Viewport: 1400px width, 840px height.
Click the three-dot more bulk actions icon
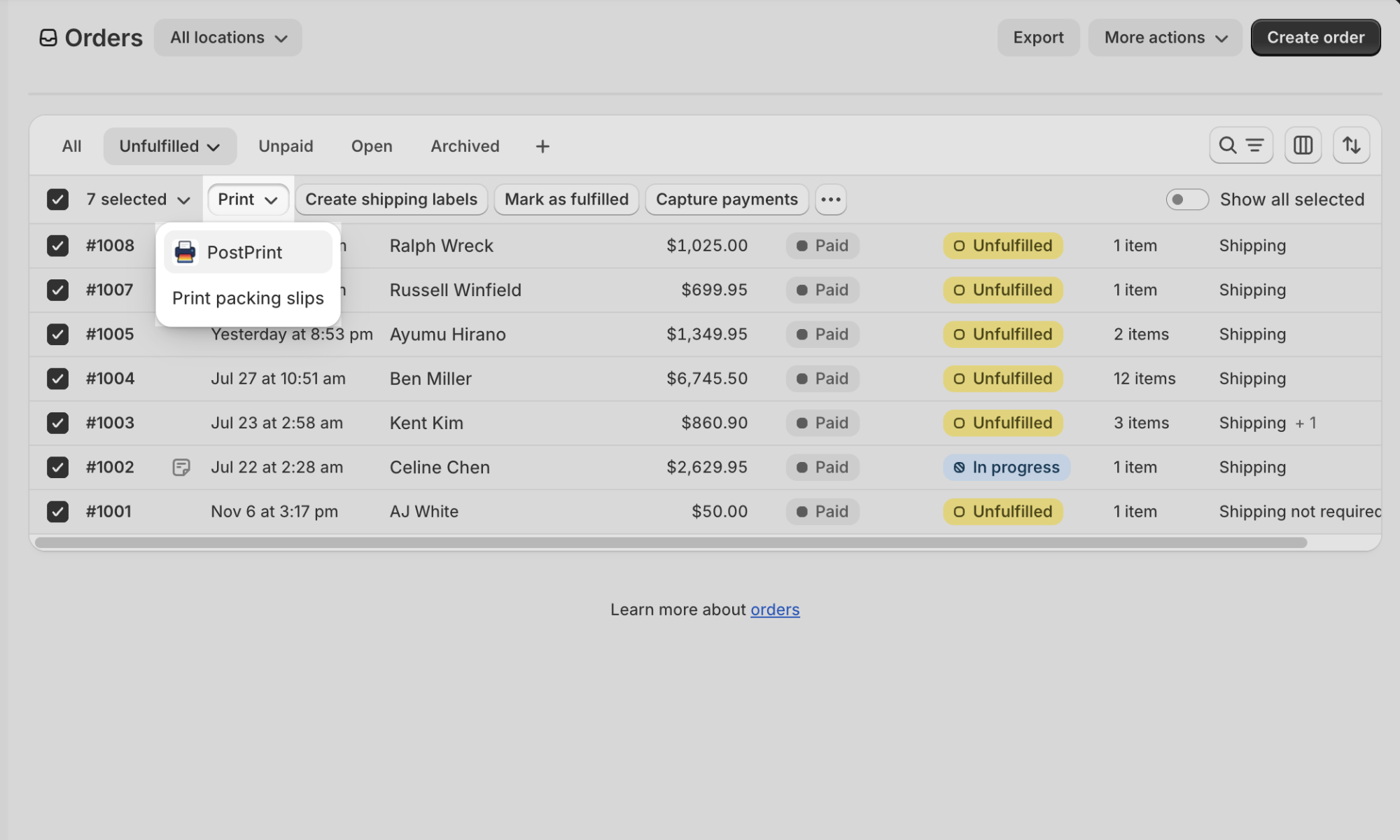[830, 199]
